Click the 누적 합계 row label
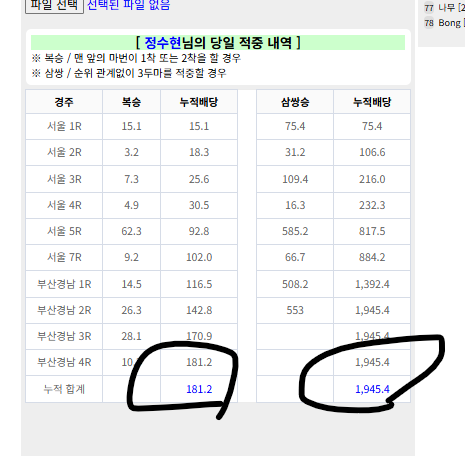 click(64, 389)
